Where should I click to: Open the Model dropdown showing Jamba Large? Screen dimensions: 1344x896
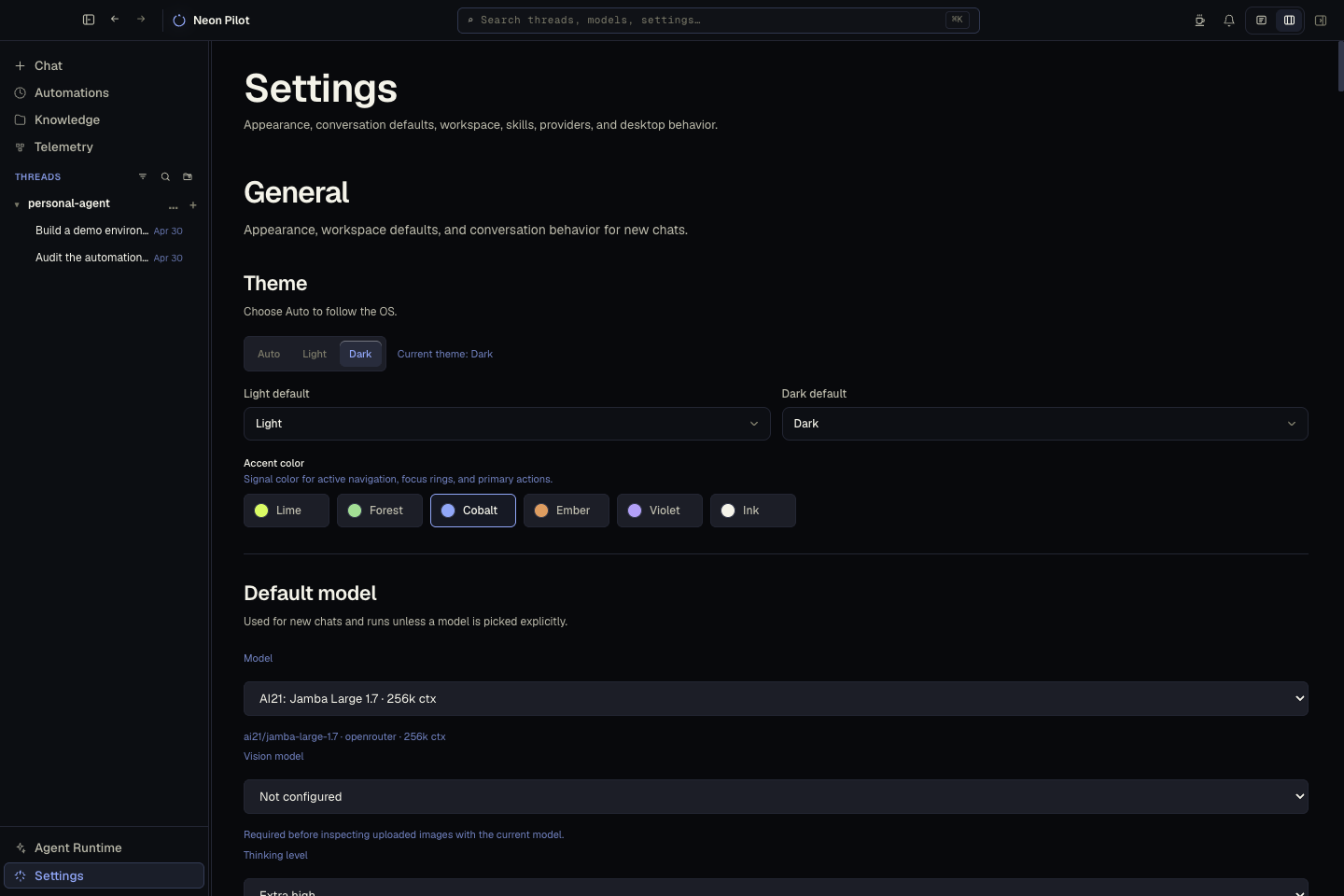click(776, 699)
